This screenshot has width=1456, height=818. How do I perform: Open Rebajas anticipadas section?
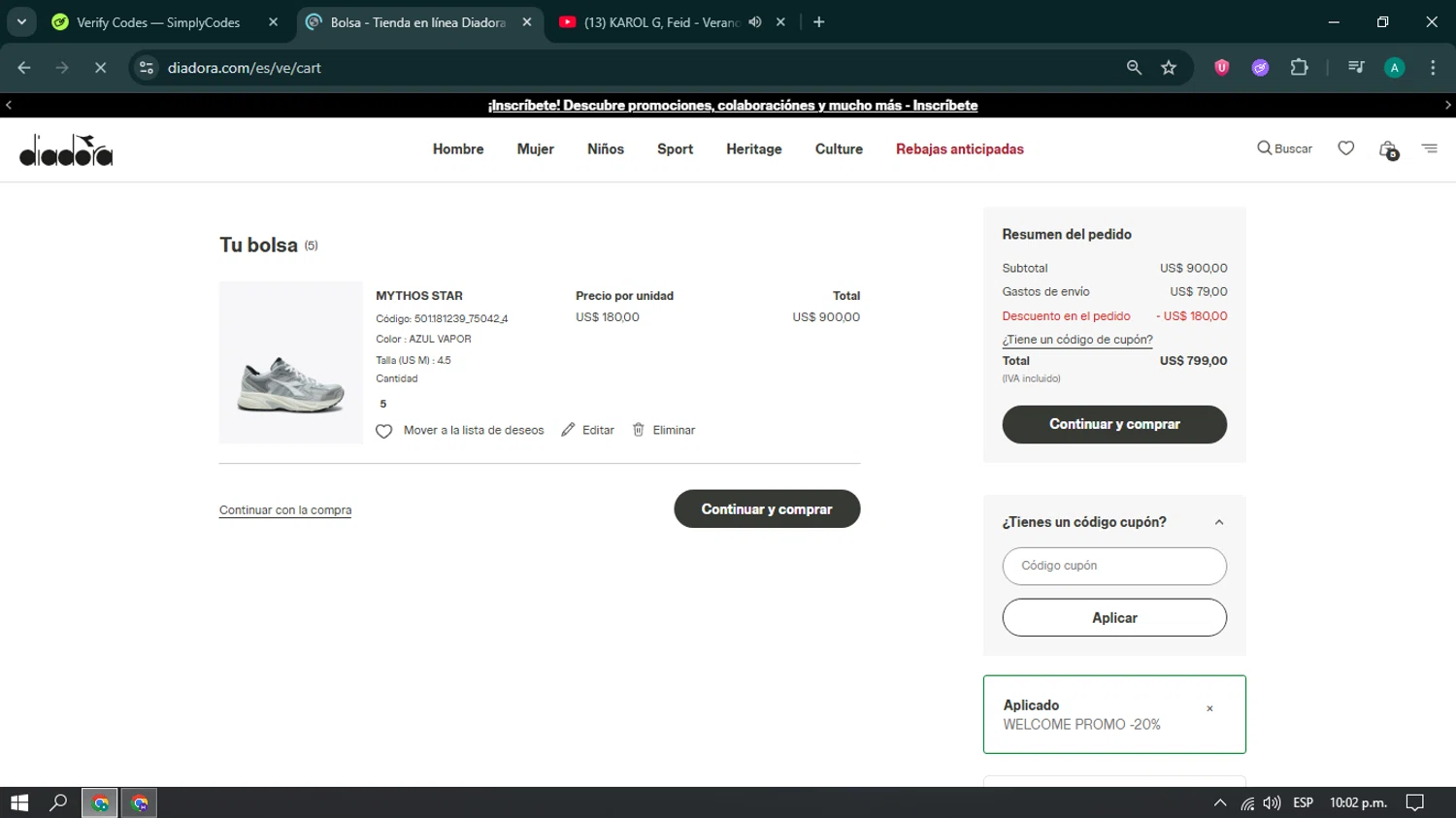click(x=960, y=149)
